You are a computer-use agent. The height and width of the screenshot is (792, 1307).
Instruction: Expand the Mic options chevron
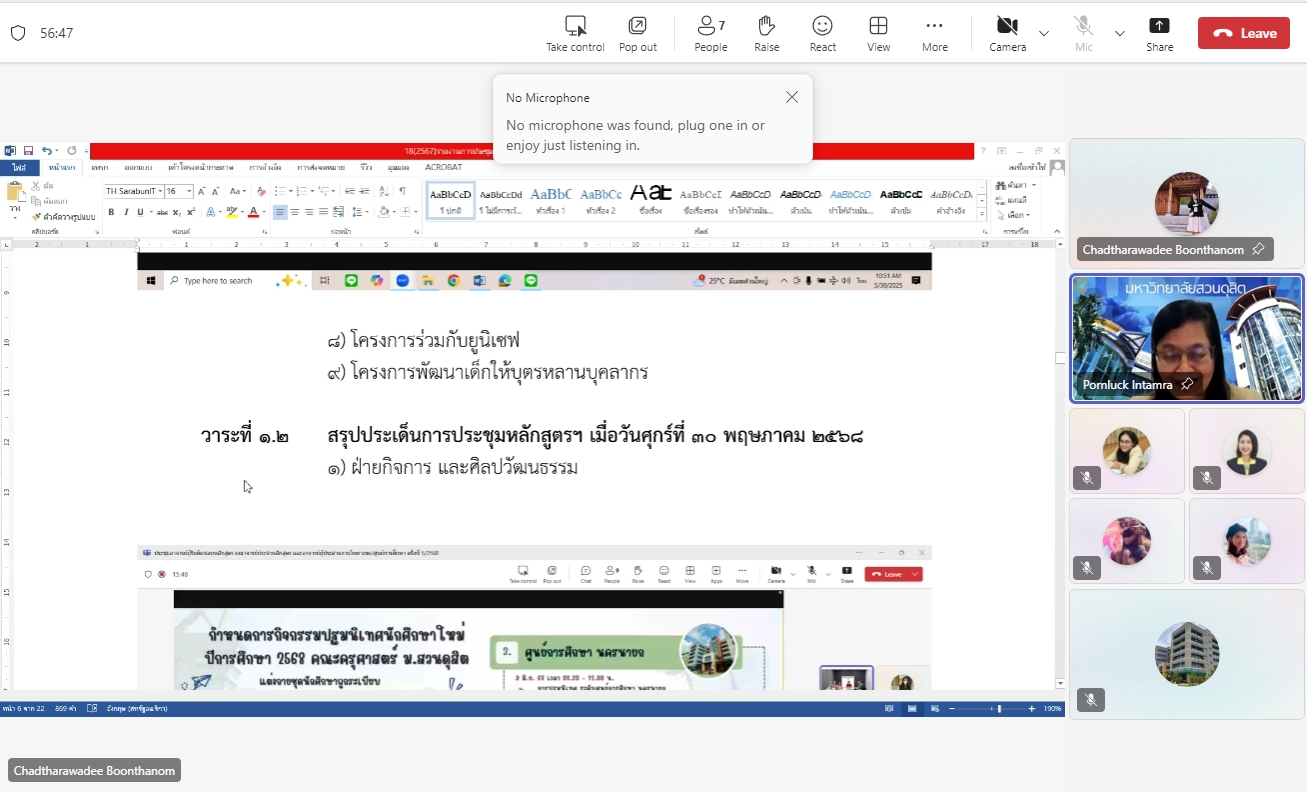(x=1120, y=33)
